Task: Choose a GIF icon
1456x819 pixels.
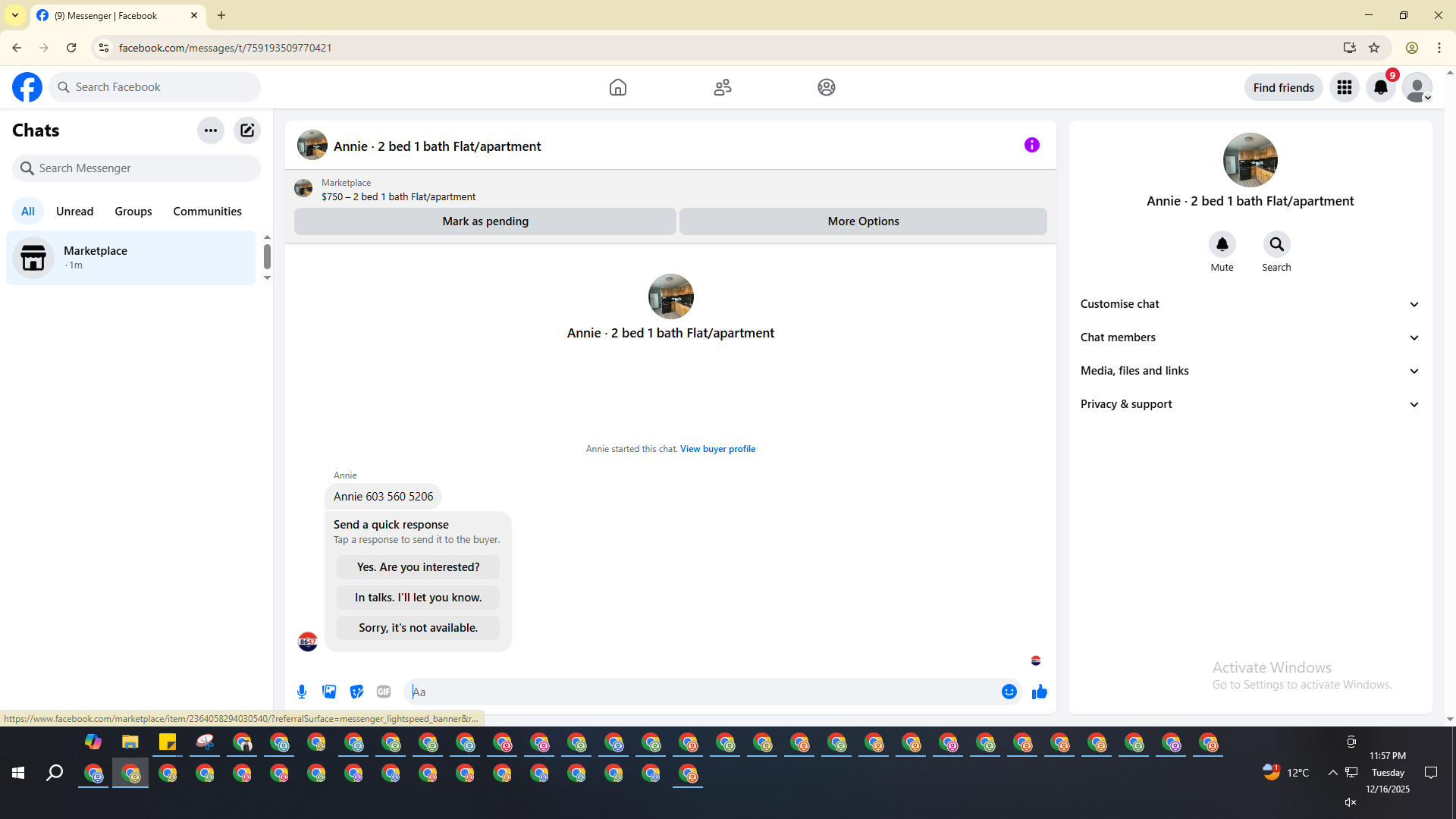Action: pos(384,692)
